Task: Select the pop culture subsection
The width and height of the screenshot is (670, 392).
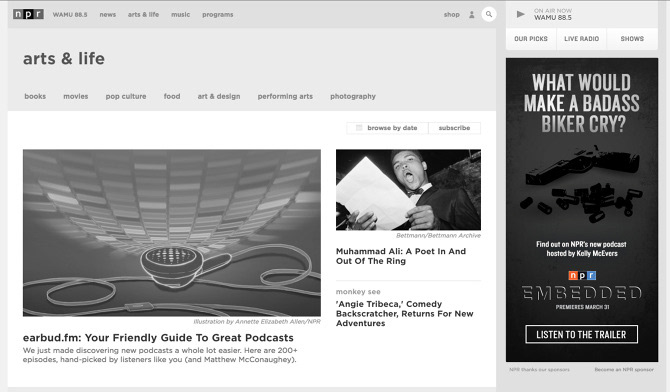Action: pos(126,97)
